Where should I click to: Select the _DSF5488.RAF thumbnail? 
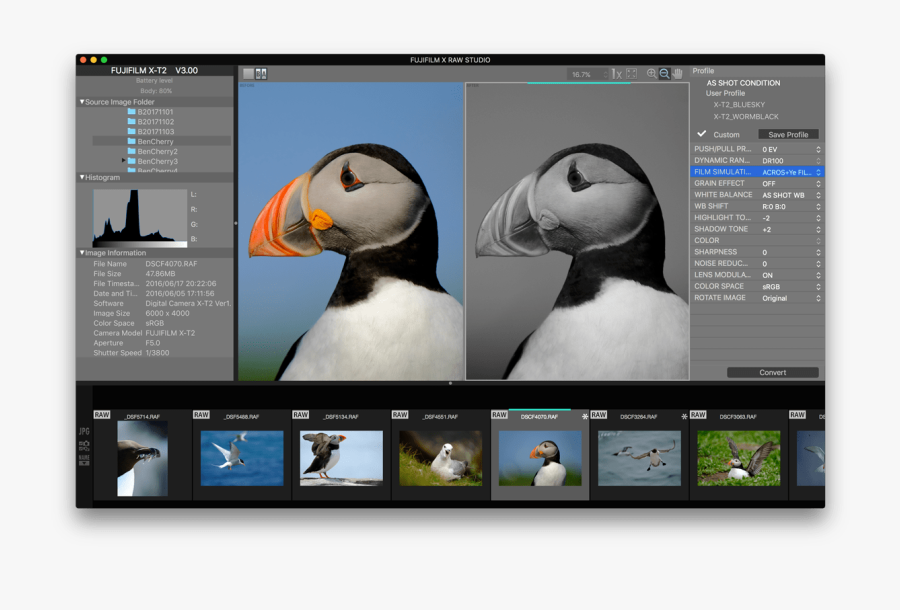(241, 457)
